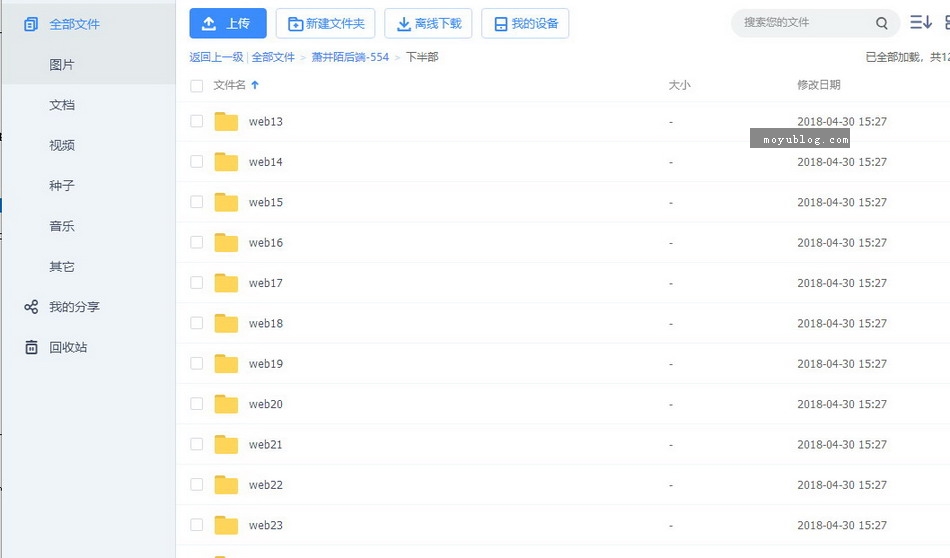
Task: Go back via 返回上一级 link
Action: 216,58
